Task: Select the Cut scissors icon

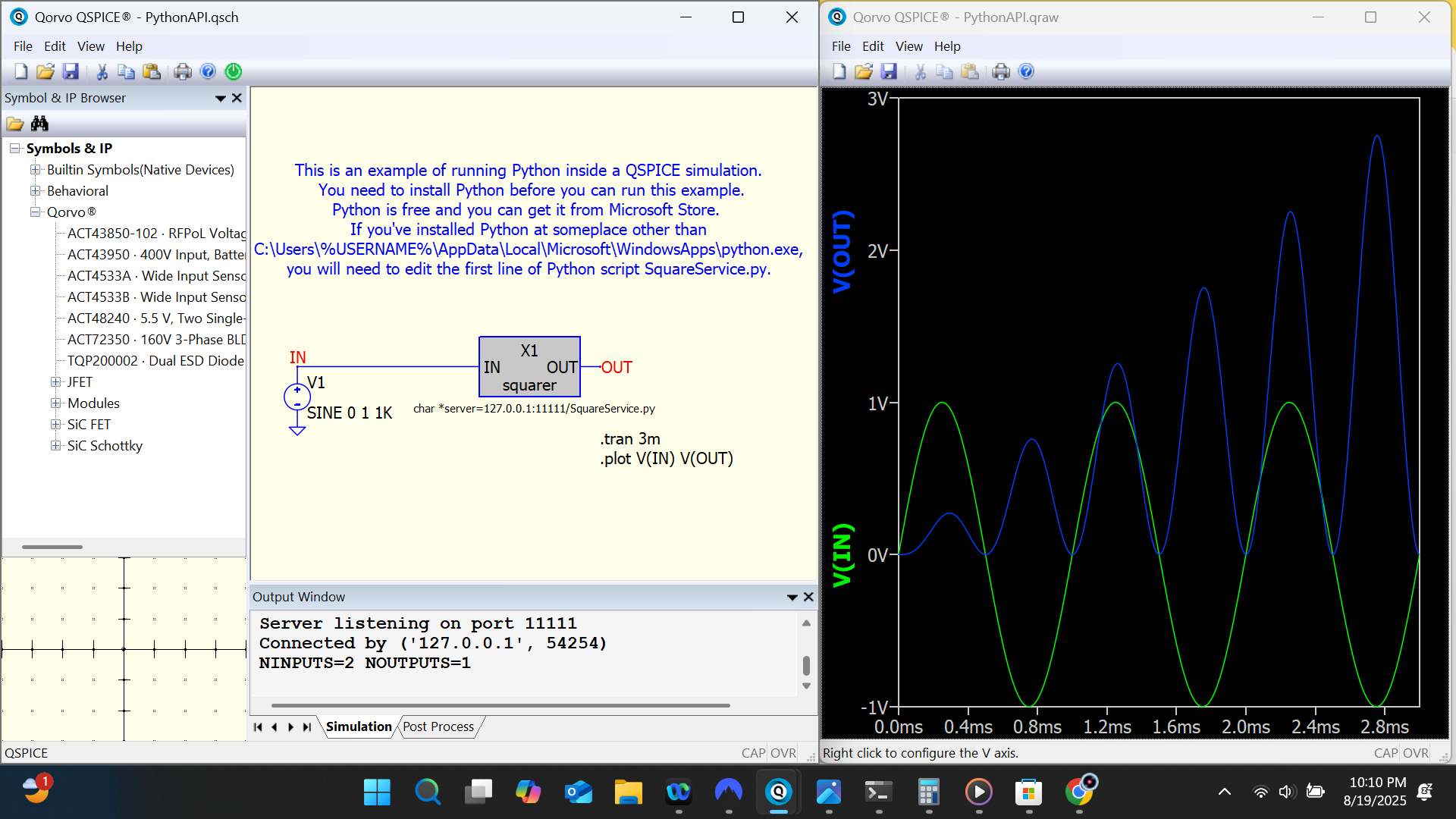Action: (x=101, y=71)
